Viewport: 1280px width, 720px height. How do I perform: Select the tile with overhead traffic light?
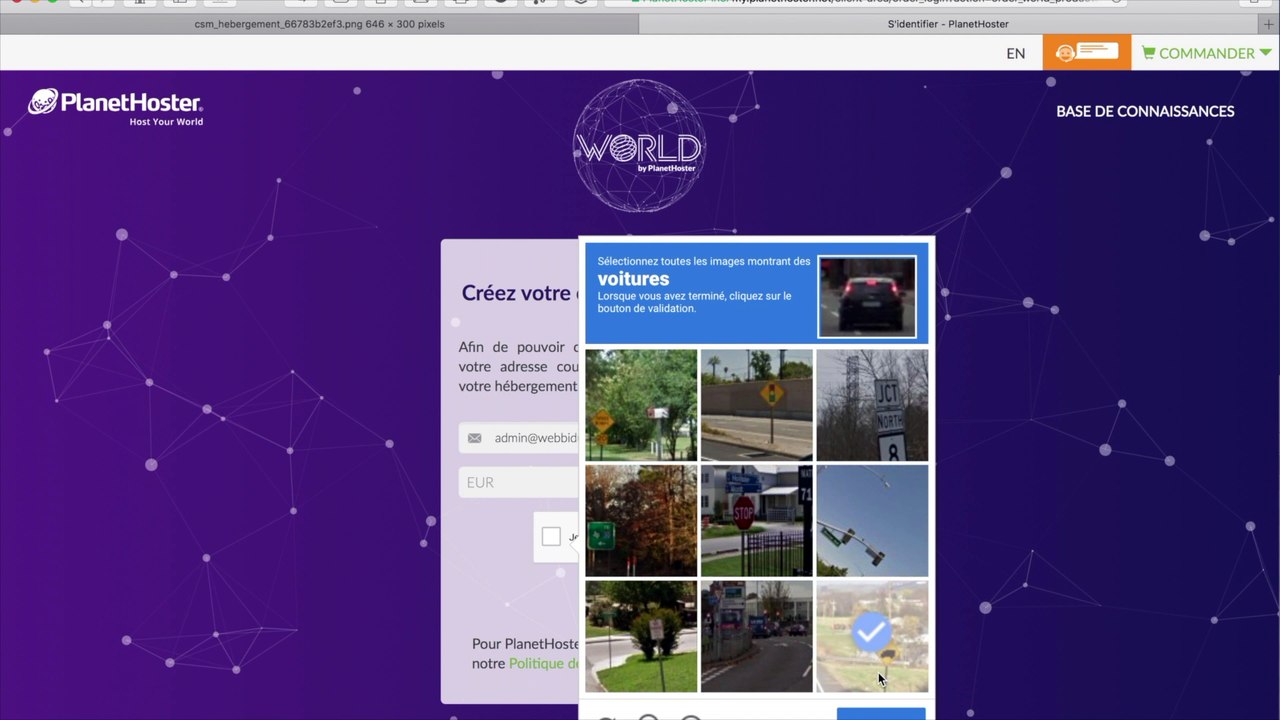[x=872, y=521]
